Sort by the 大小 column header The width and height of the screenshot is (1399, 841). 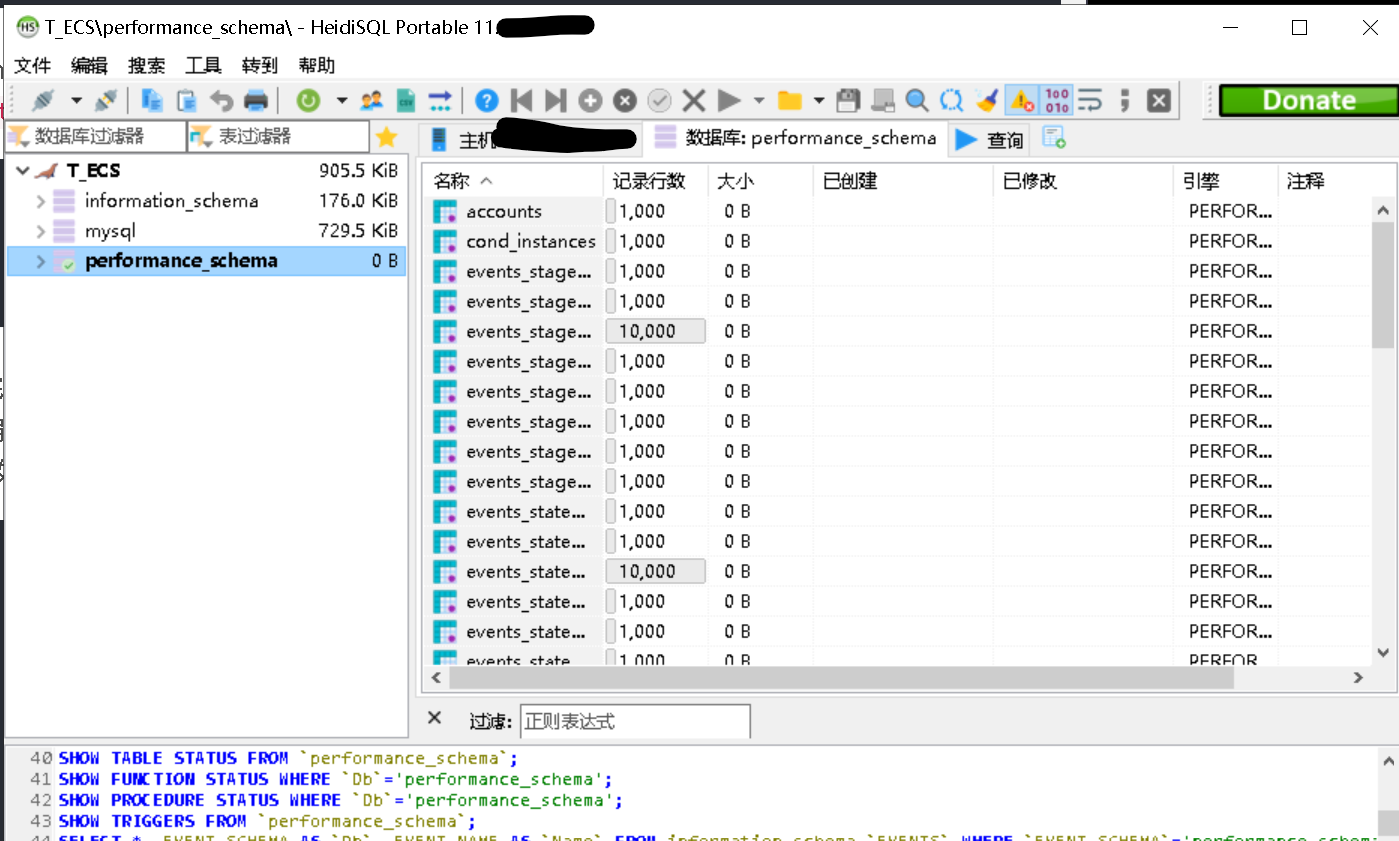click(760, 181)
